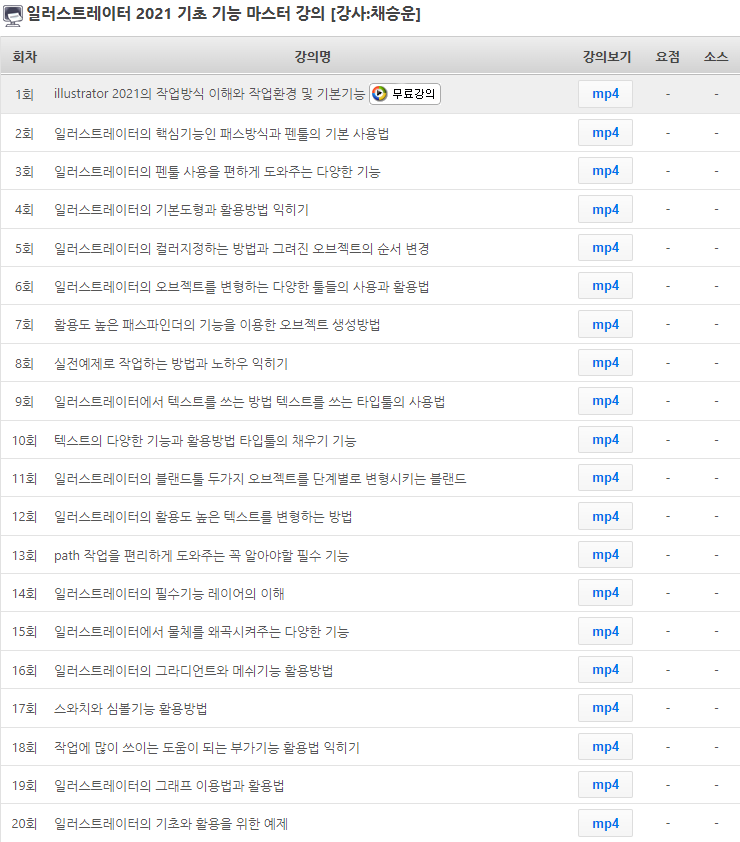
Task: Open mp4 for lecture 14회
Action: 605,593
